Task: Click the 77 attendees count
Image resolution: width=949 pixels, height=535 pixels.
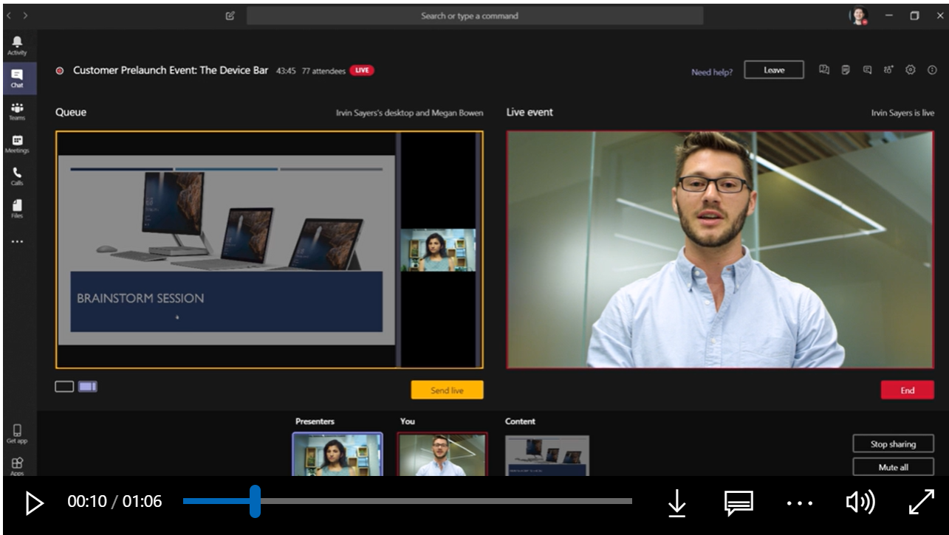Action: coord(324,71)
